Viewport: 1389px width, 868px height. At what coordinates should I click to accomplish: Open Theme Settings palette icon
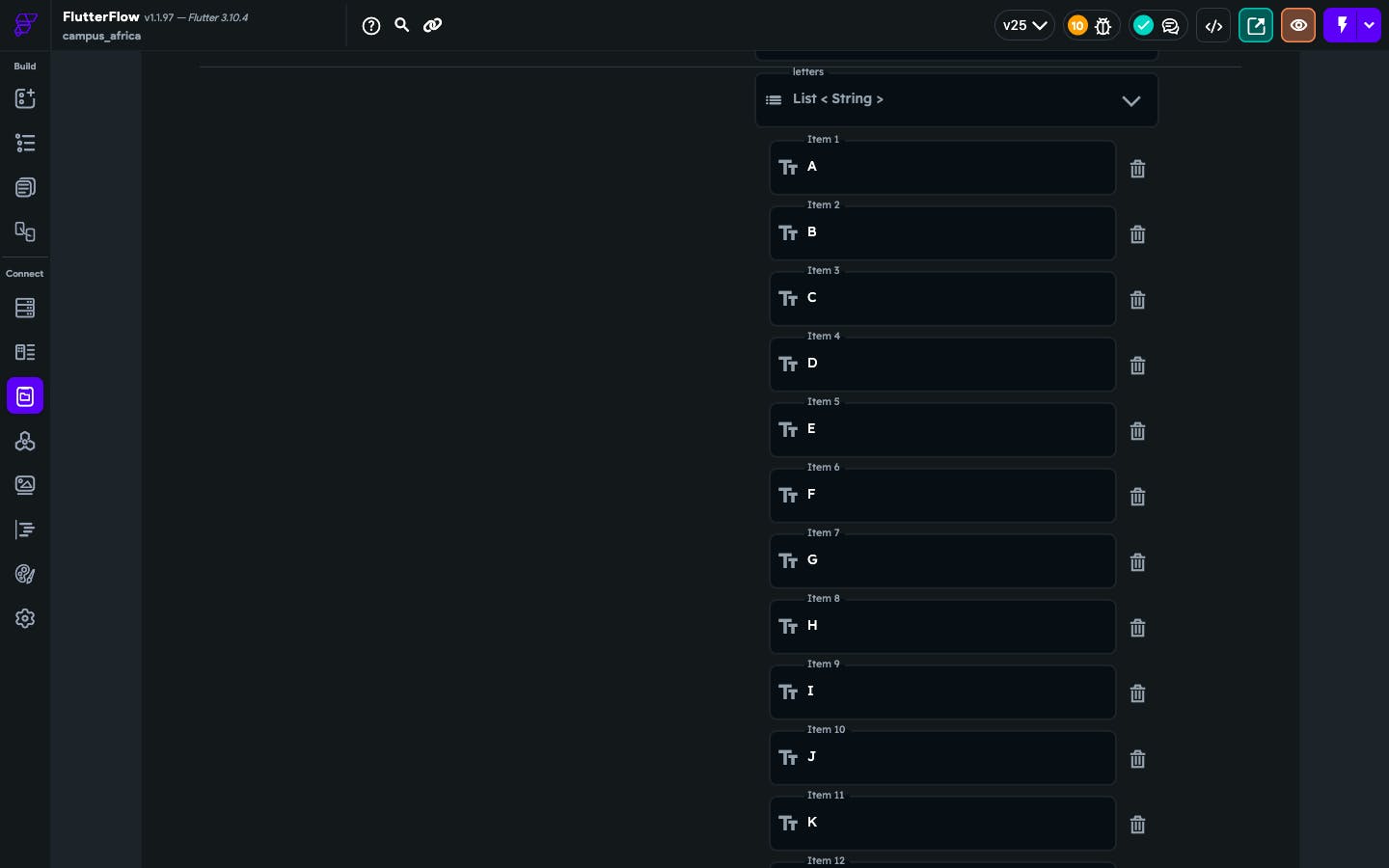coord(25,574)
